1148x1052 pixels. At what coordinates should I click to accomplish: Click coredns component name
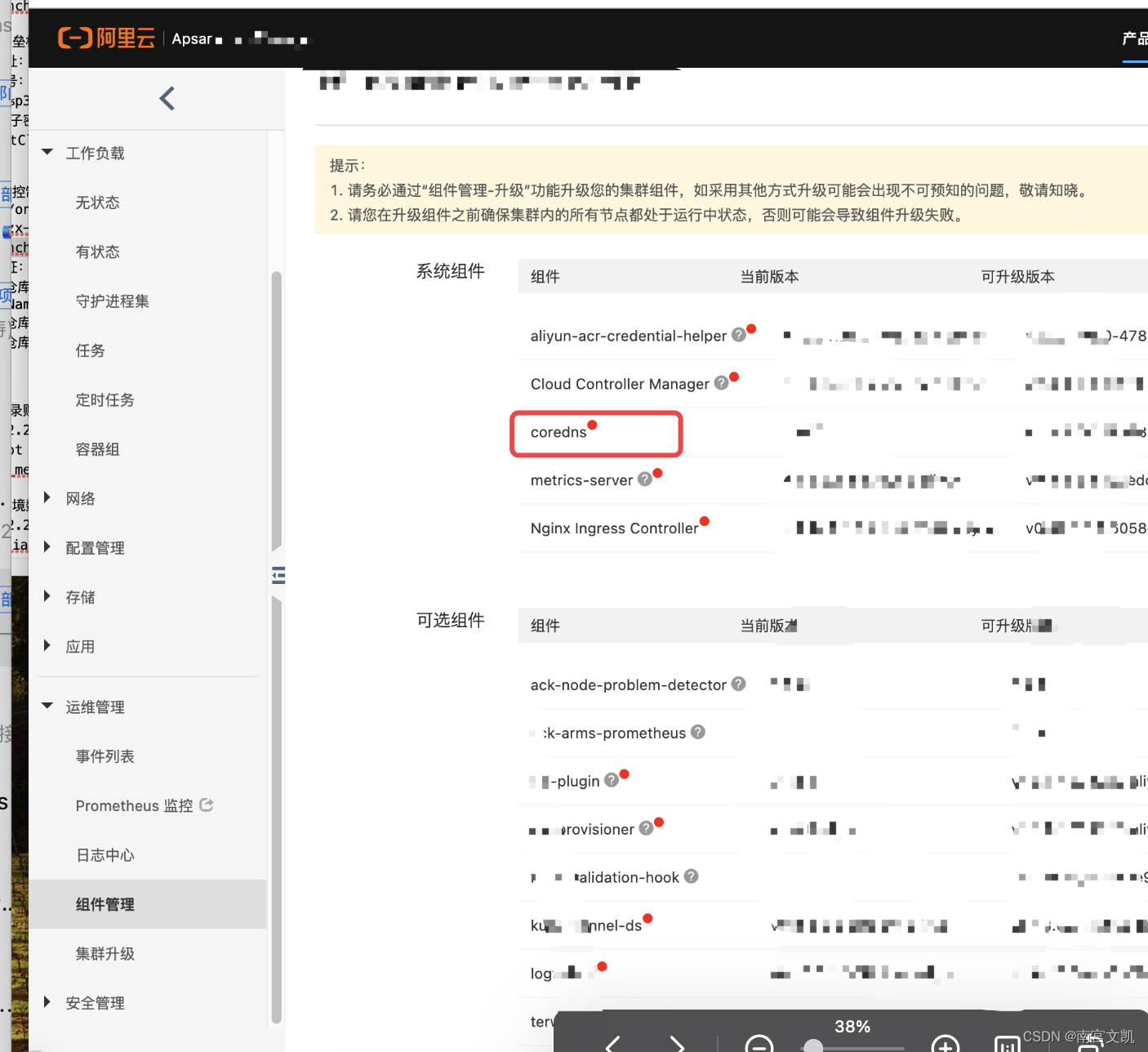coord(558,432)
